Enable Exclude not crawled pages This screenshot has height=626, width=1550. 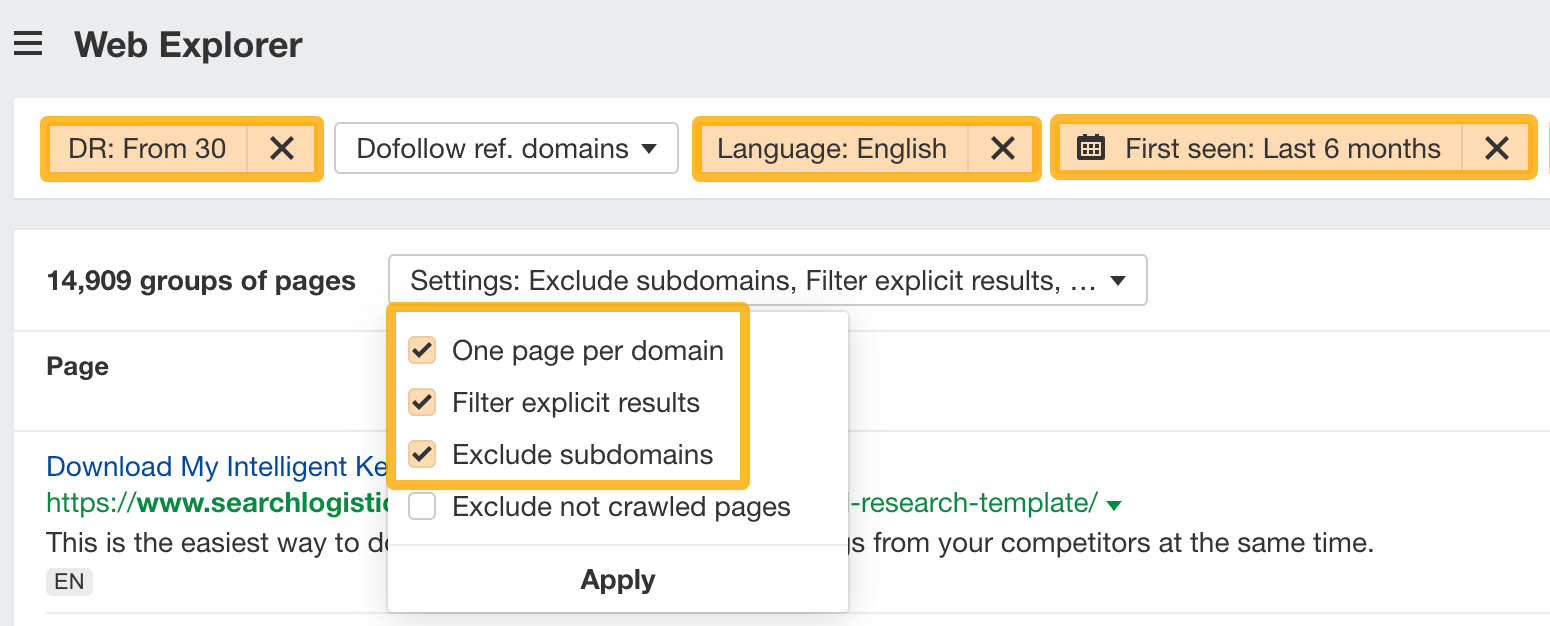tap(422, 506)
